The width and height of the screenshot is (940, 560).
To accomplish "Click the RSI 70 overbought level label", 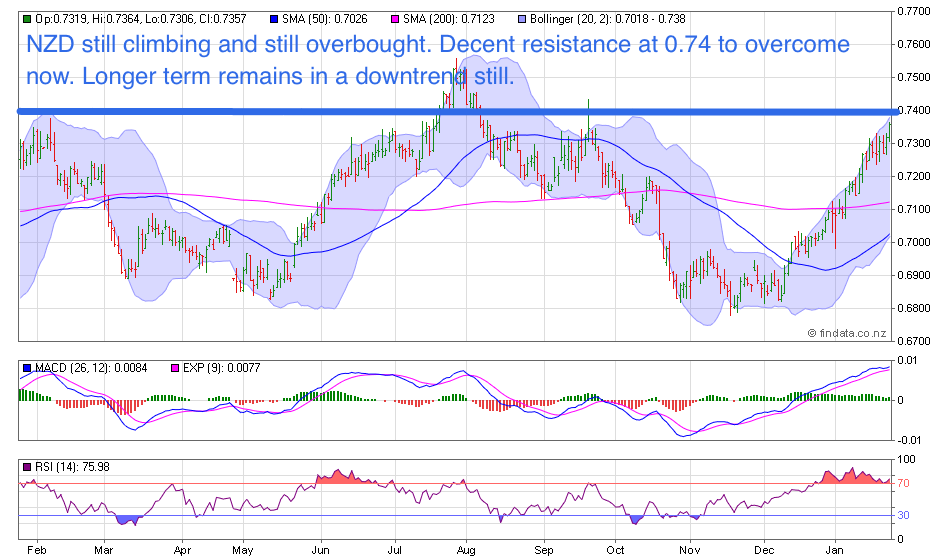I will pyautogui.click(x=903, y=484).
